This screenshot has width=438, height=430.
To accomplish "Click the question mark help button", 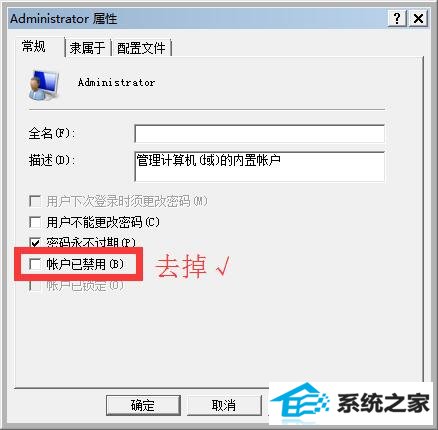I will point(397,18).
